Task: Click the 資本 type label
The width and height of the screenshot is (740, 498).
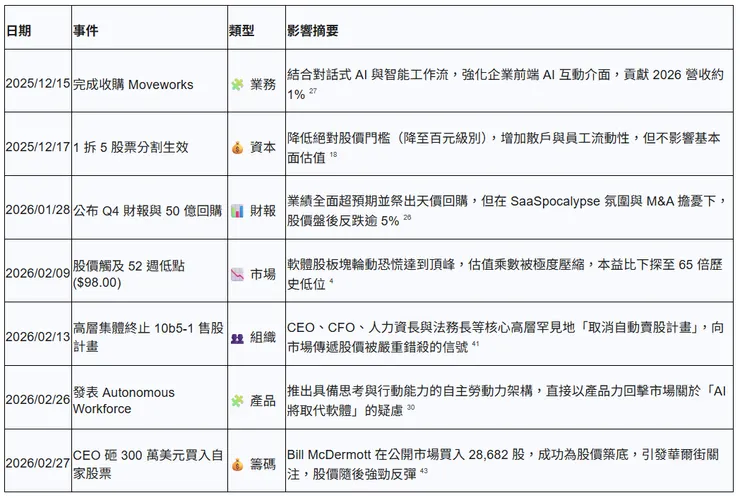Action: point(263,148)
